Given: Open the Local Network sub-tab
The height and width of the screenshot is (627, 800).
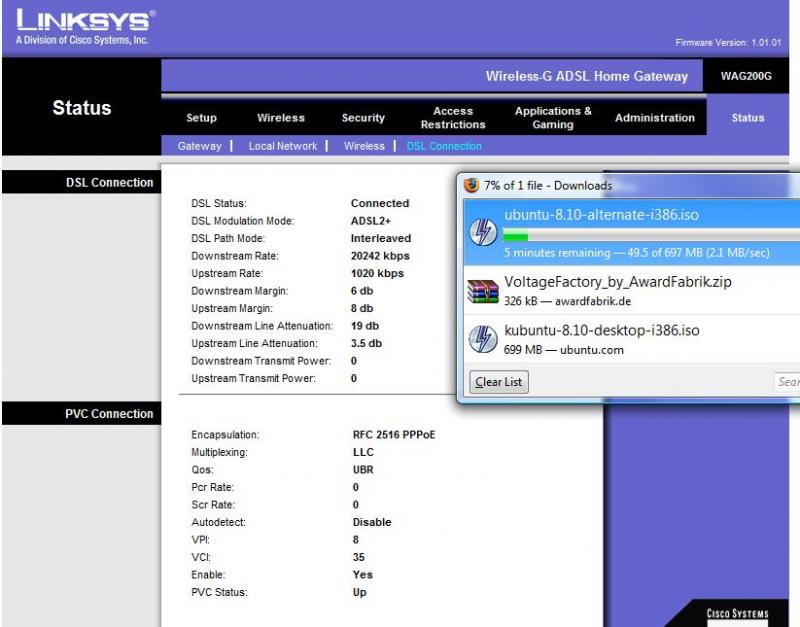Looking at the screenshot, I should coord(283,146).
